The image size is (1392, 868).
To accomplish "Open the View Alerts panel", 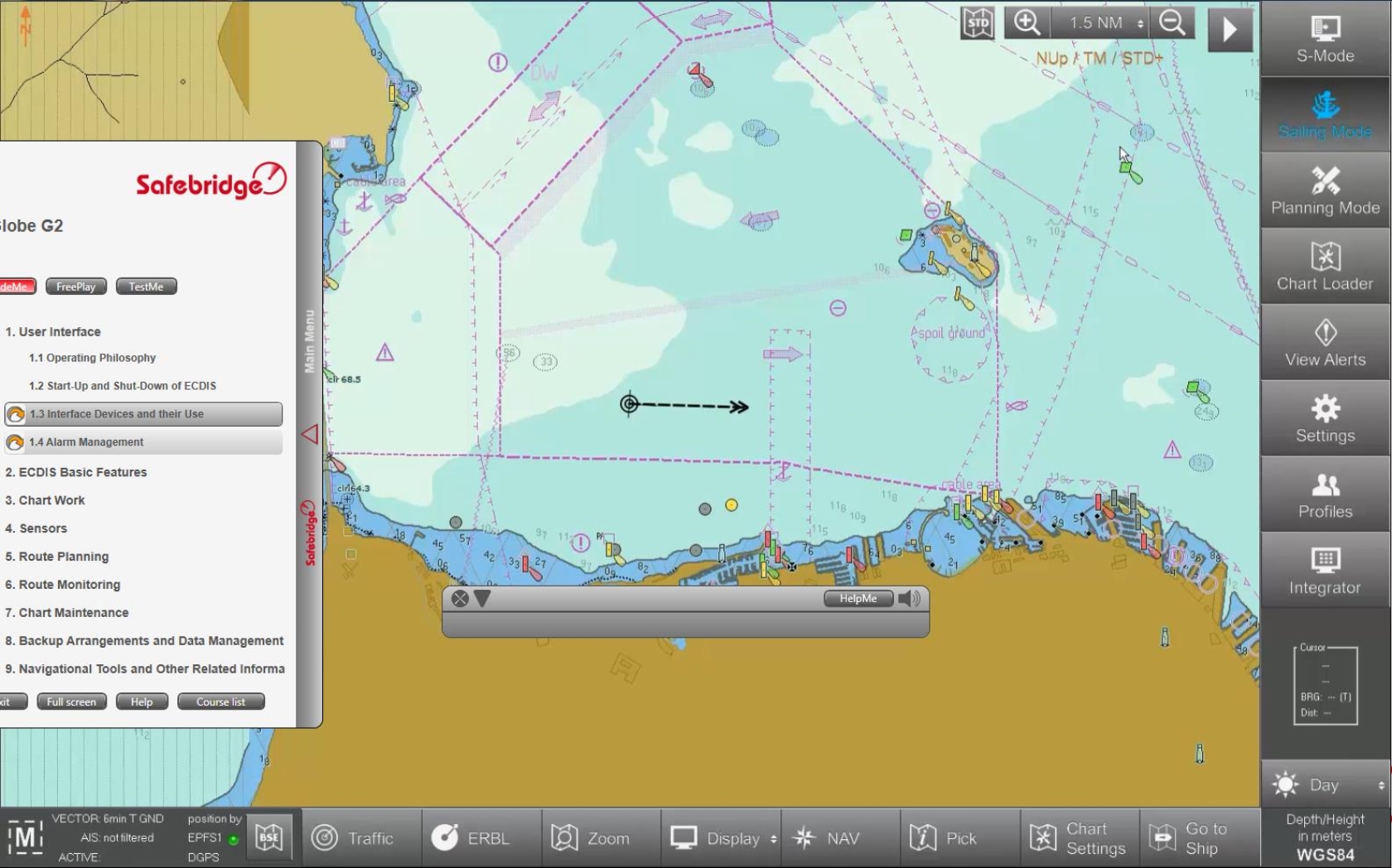I will 1323,342.
